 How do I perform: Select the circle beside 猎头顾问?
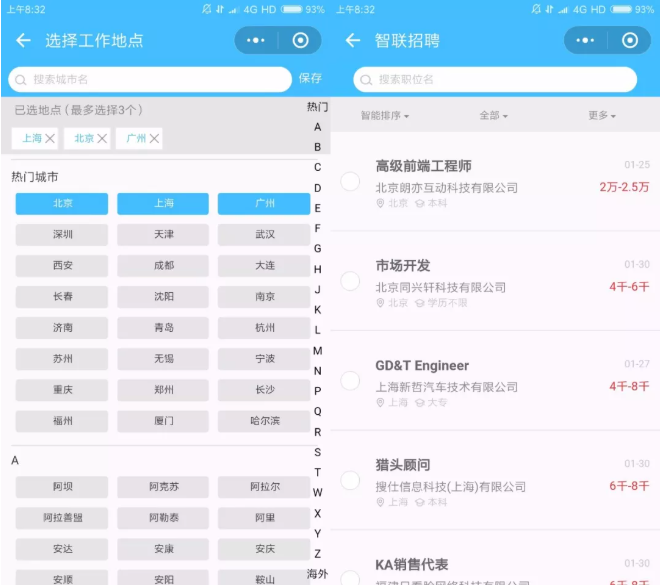click(350, 480)
